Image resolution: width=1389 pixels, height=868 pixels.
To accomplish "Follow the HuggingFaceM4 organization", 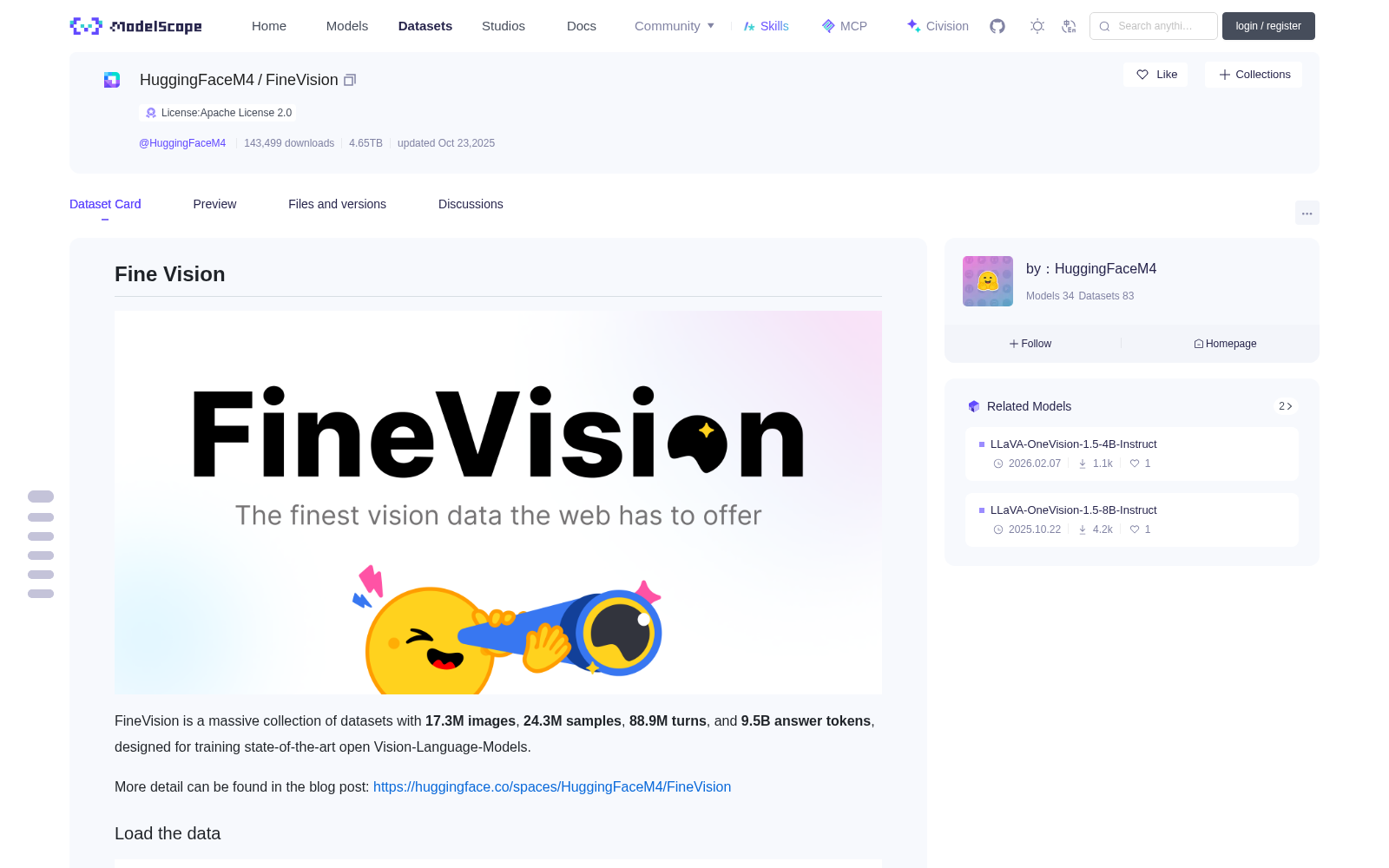I will tap(1030, 344).
